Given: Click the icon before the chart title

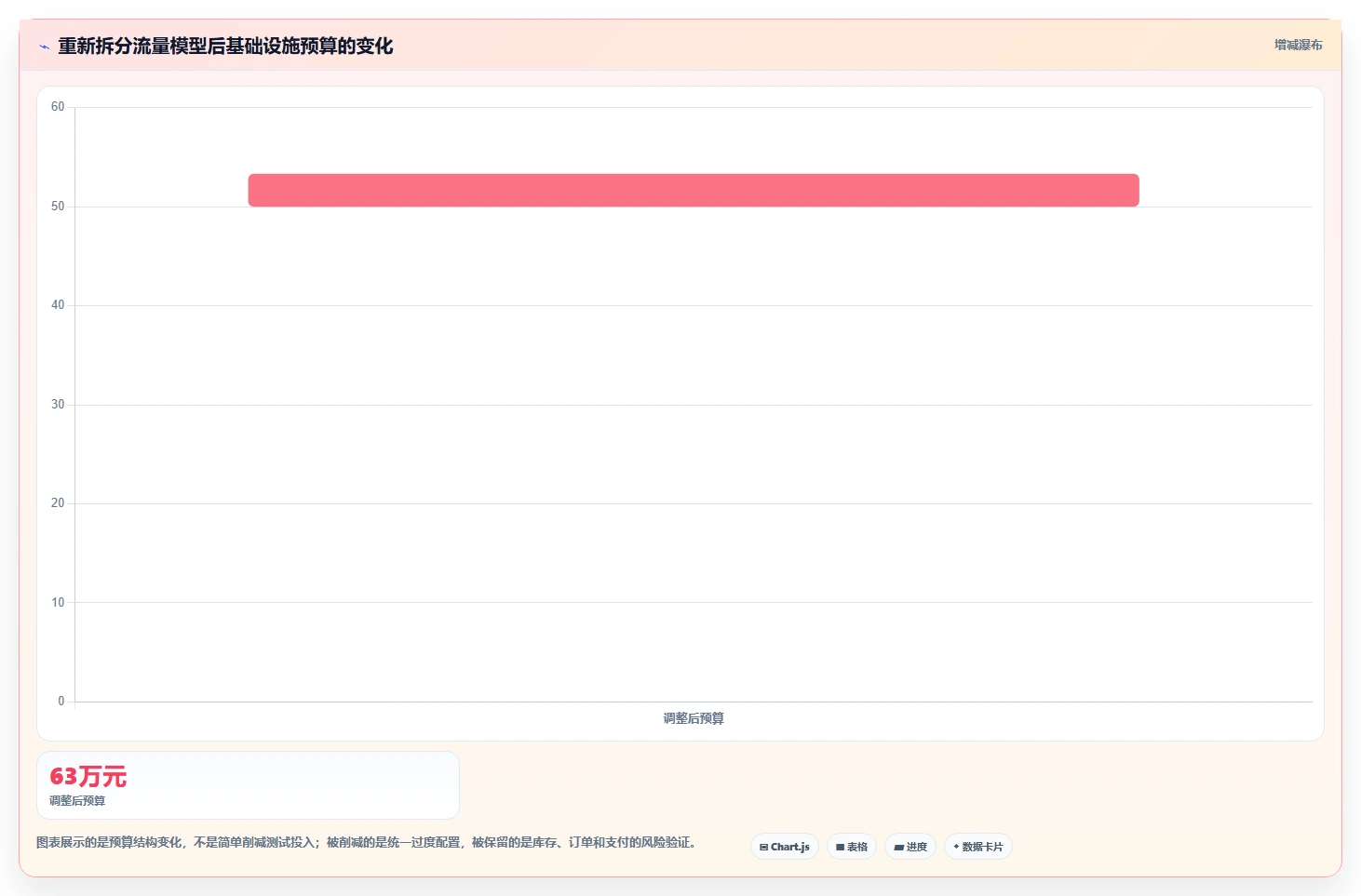Looking at the screenshot, I should 44,47.
